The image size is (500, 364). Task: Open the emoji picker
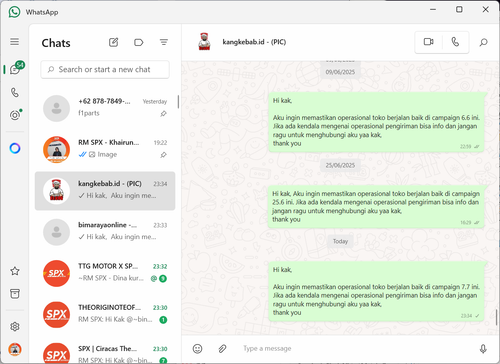click(x=197, y=349)
